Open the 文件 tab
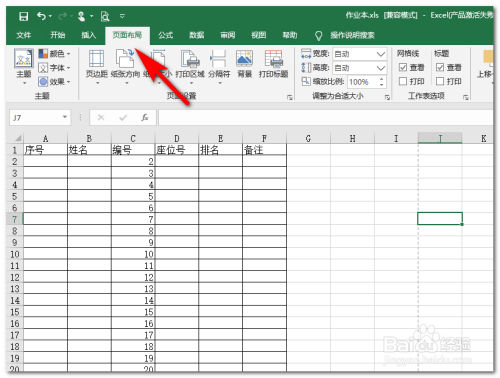This screenshot has width=500, height=378. [23, 35]
